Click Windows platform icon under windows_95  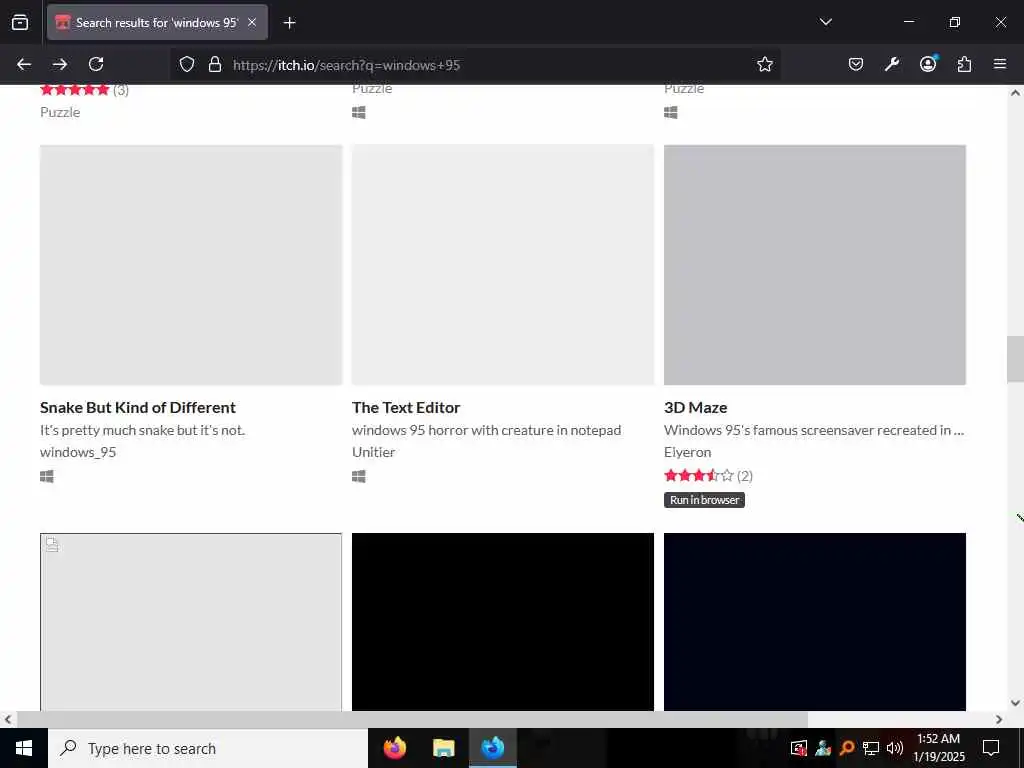tap(47, 477)
